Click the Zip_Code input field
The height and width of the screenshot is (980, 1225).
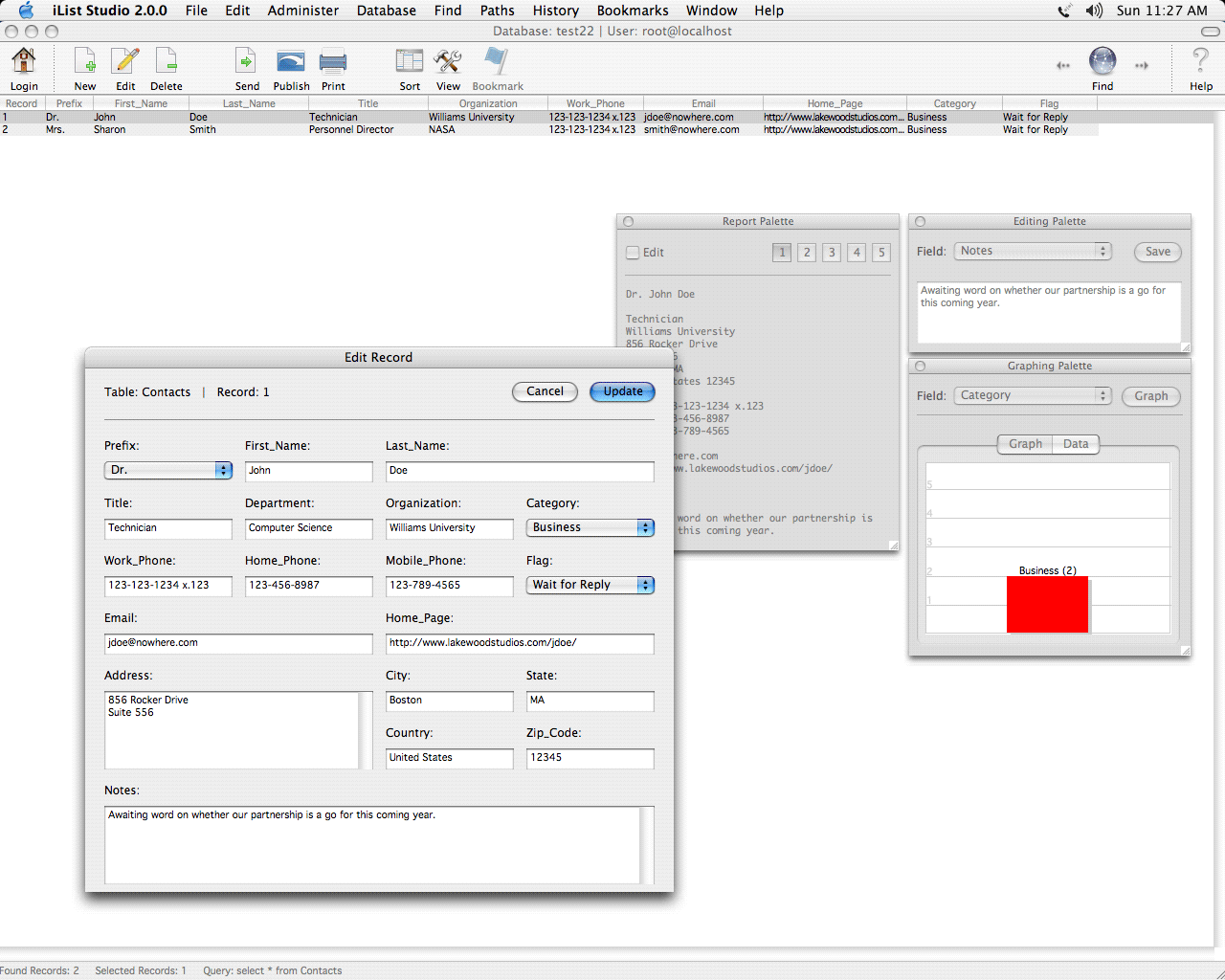click(590, 758)
